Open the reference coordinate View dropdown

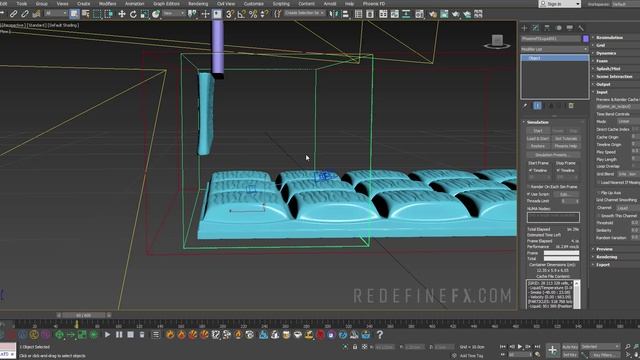[173, 14]
